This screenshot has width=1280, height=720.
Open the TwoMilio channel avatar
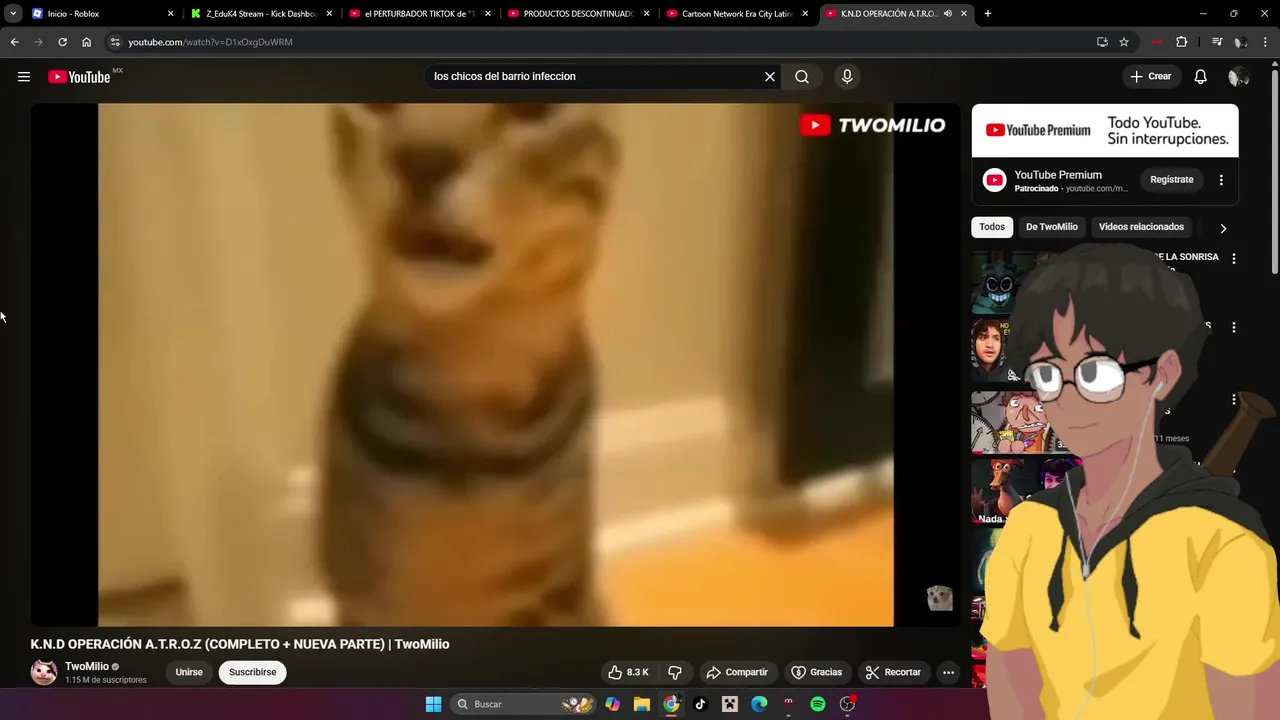[44, 672]
